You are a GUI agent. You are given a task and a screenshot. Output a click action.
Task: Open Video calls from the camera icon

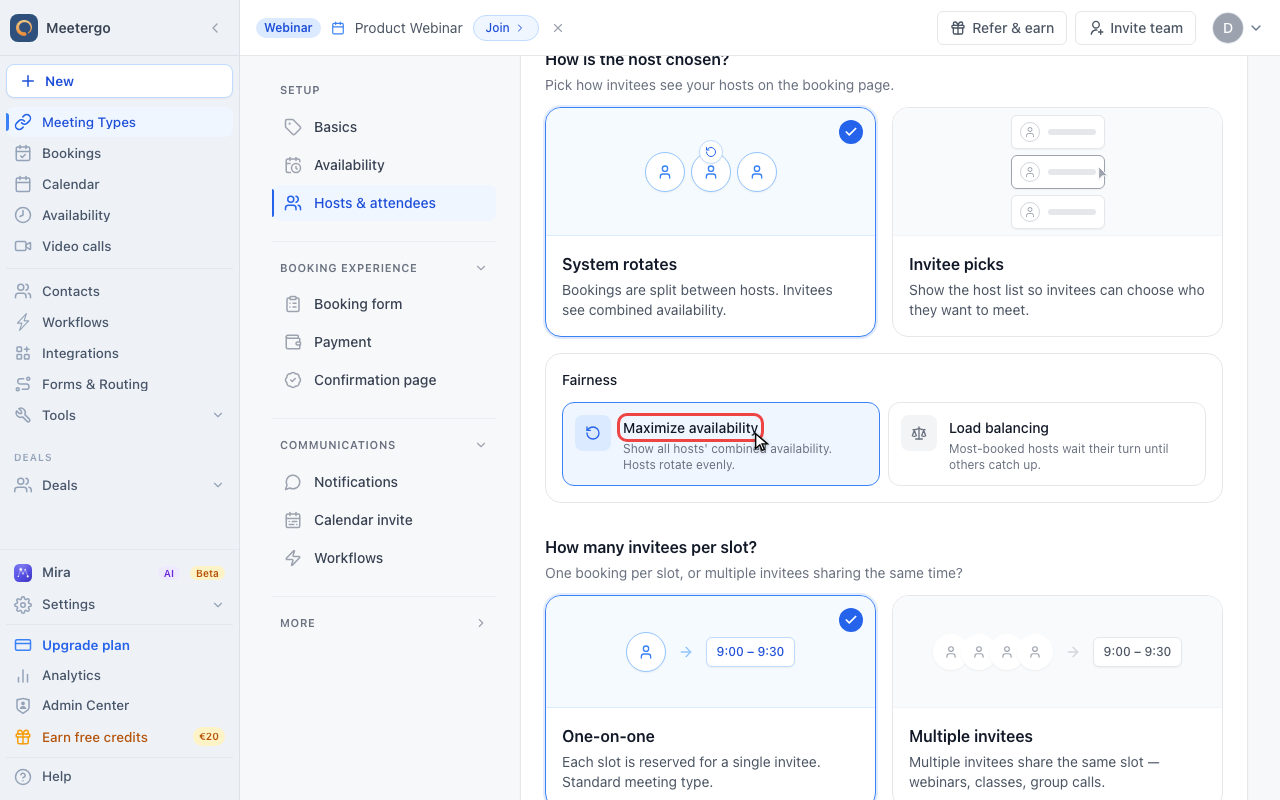[23, 246]
